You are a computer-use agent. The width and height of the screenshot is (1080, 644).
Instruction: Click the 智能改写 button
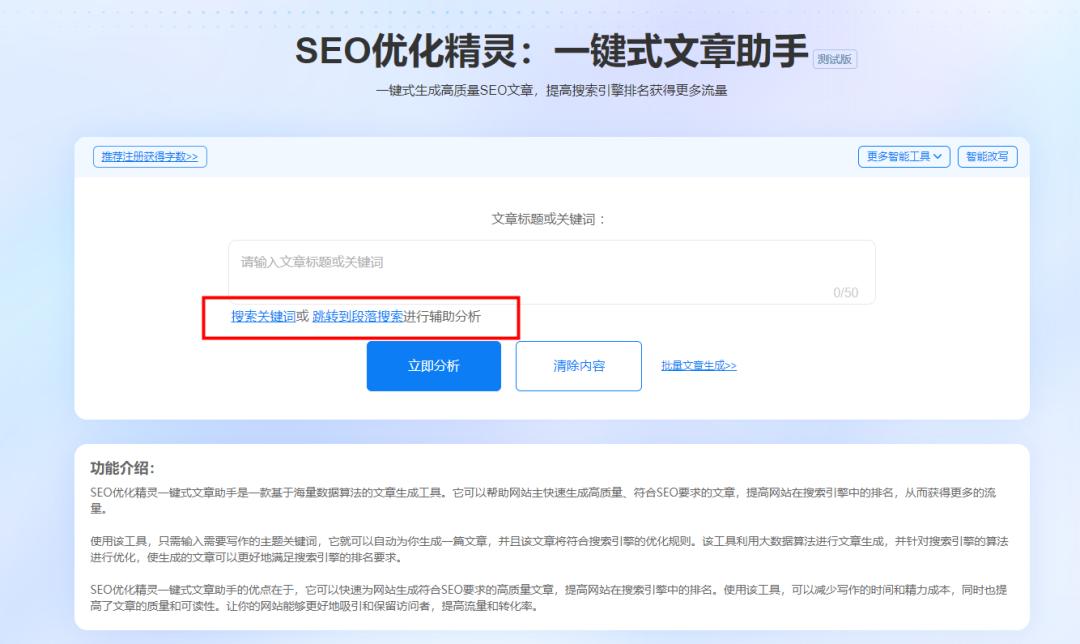987,156
